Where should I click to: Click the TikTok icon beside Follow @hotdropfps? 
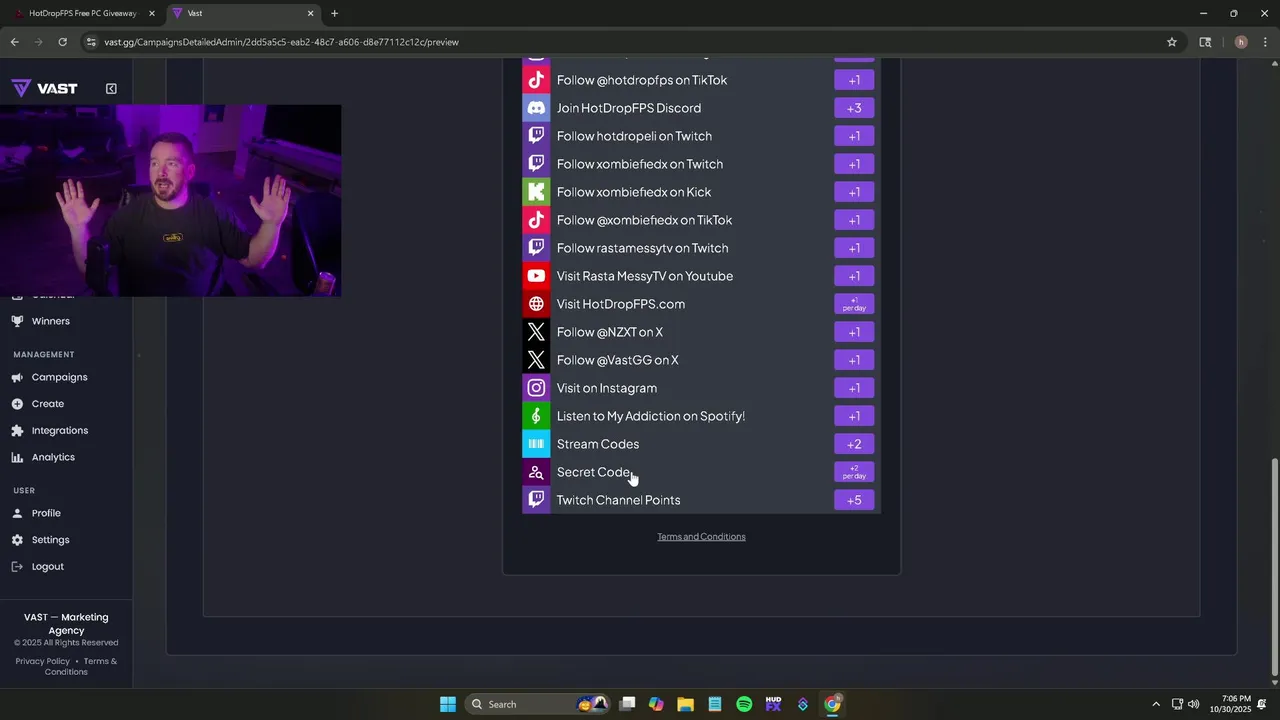[x=536, y=80]
